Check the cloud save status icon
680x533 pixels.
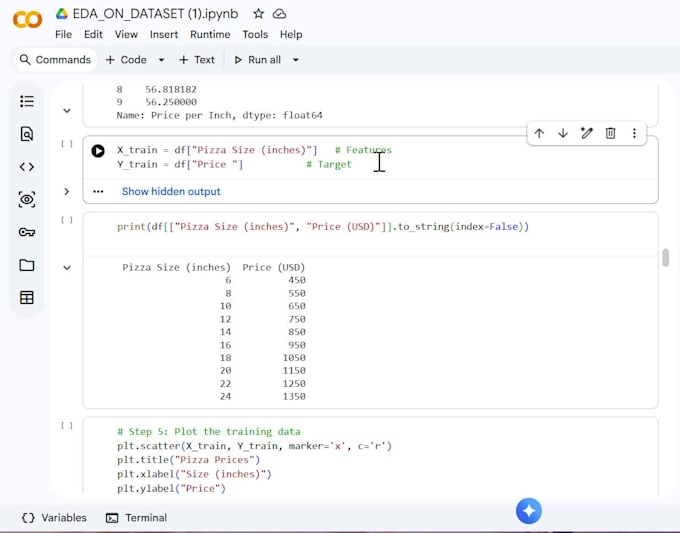pyautogui.click(x=279, y=14)
